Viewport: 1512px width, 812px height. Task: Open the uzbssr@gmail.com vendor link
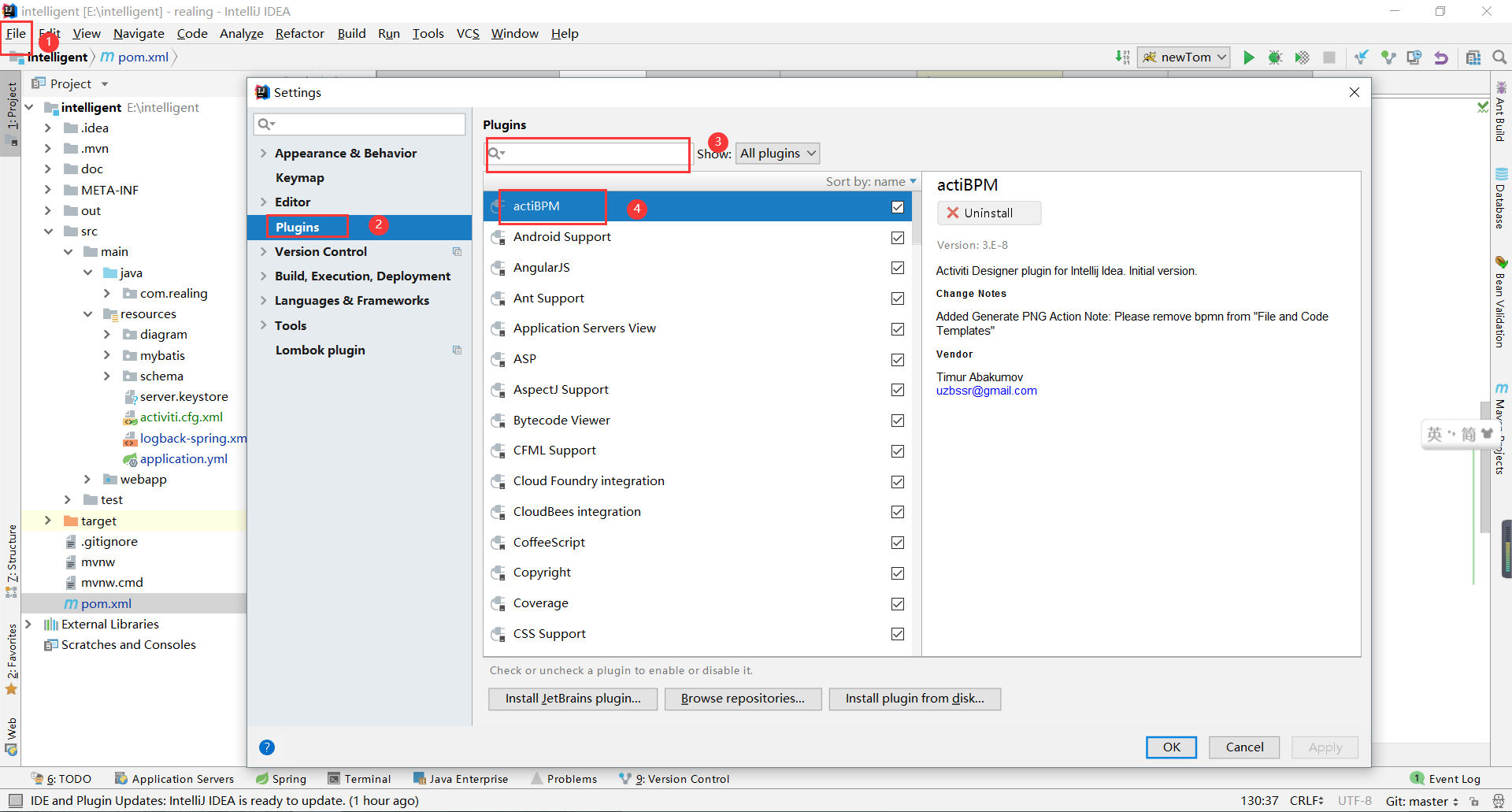tap(986, 391)
